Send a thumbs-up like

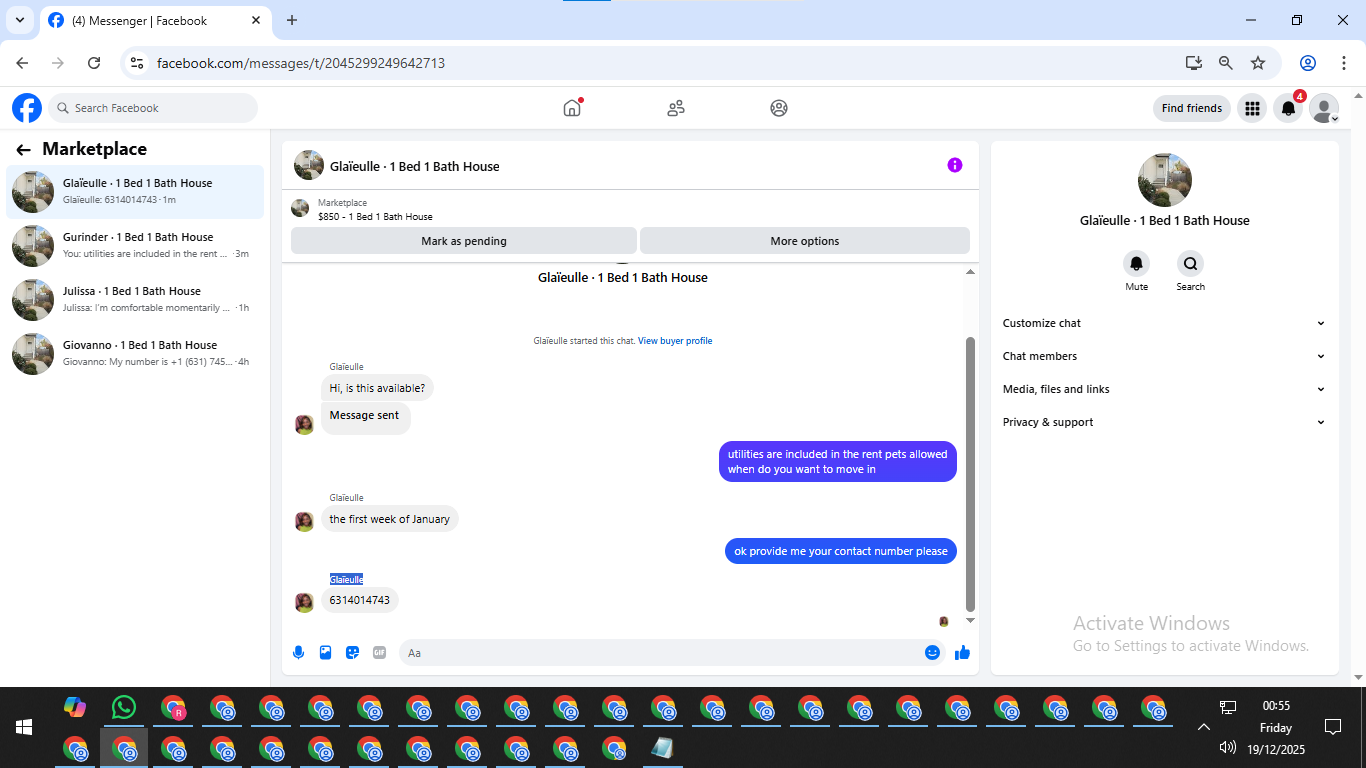(962, 652)
